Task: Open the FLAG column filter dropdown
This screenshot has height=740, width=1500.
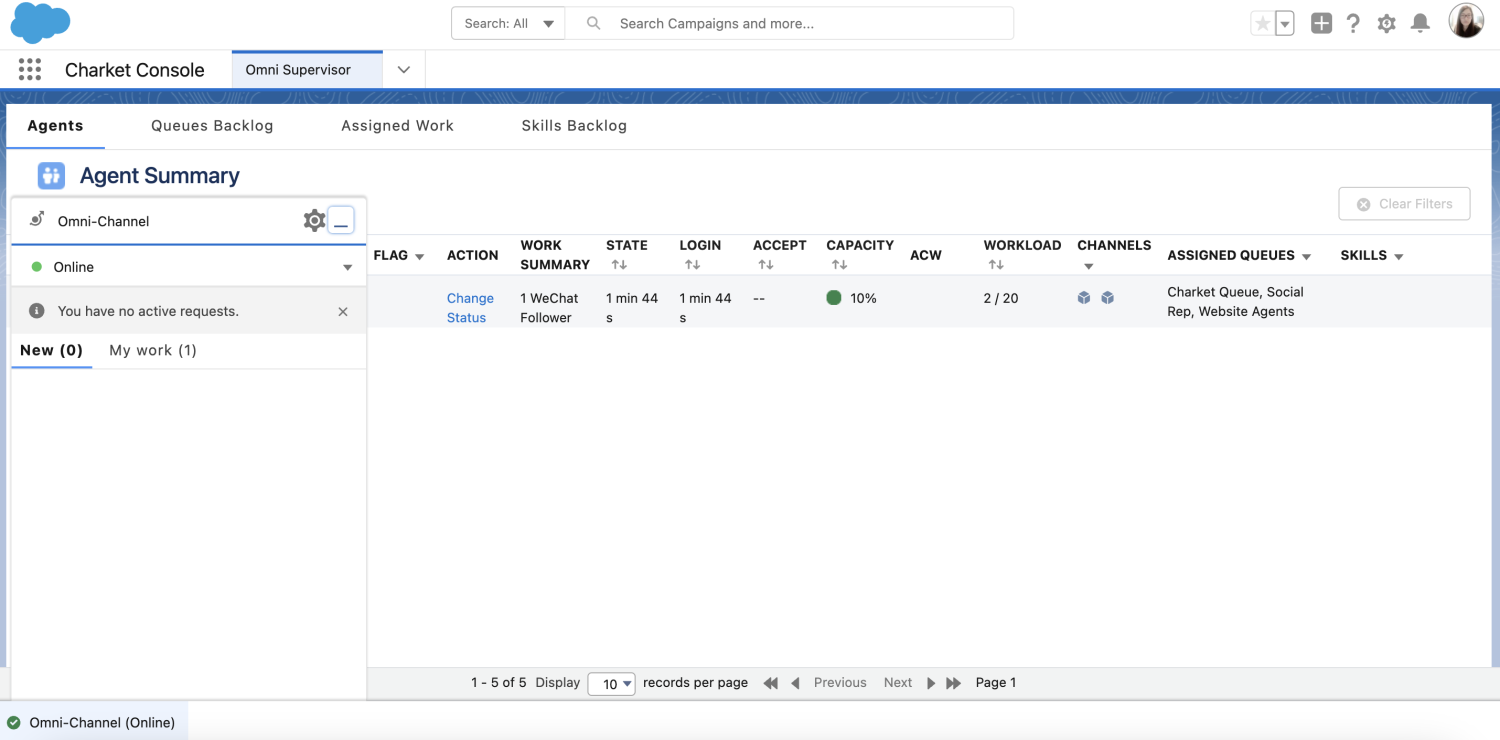Action: click(x=419, y=257)
